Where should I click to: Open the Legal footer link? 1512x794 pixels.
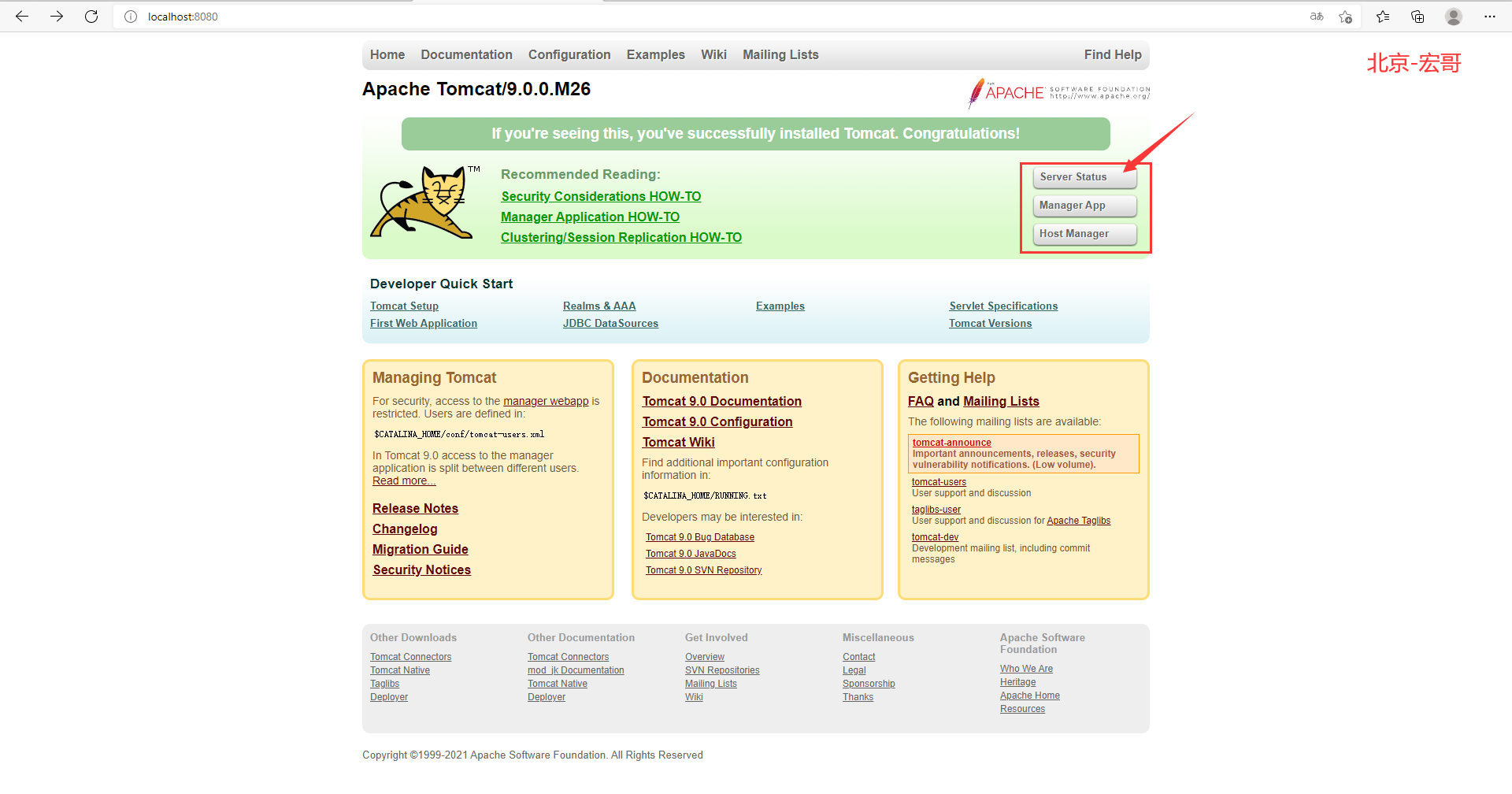(x=854, y=670)
